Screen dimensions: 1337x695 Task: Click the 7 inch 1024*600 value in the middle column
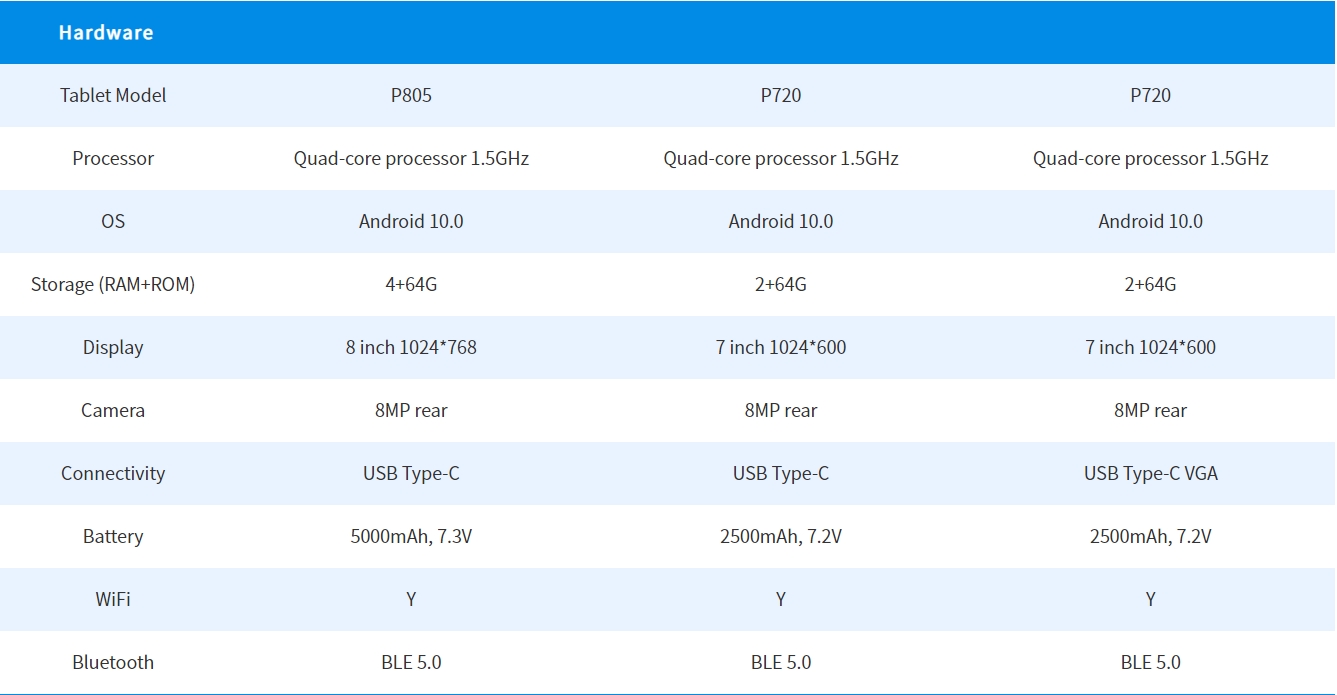click(x=781, y=347)
